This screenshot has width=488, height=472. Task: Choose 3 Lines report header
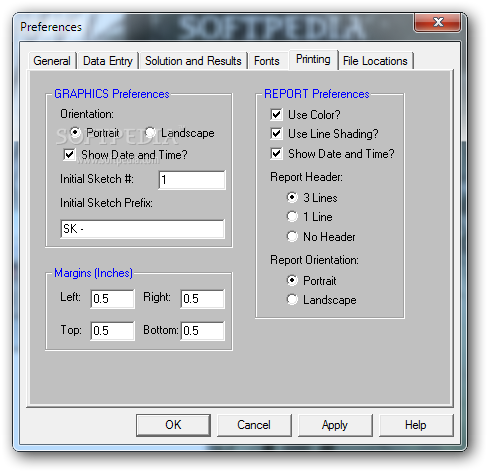[x=292, y=198]
